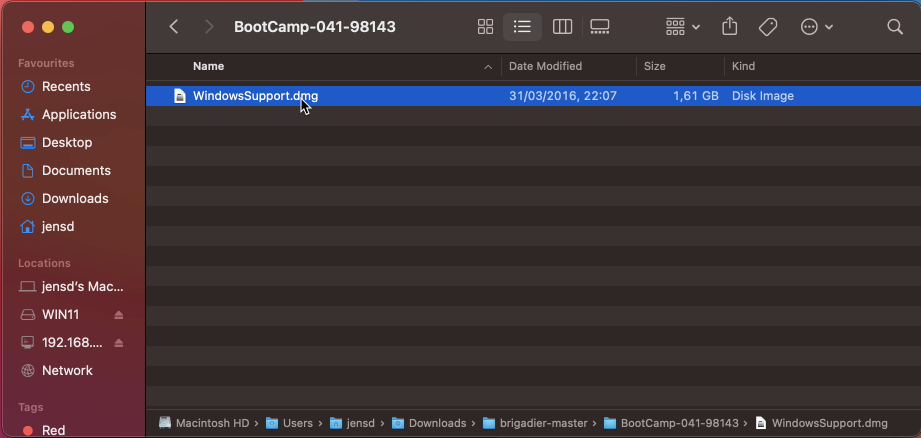Go back with the left chevron
Screen dimensions: 921x438
click(x=174, y=26)
